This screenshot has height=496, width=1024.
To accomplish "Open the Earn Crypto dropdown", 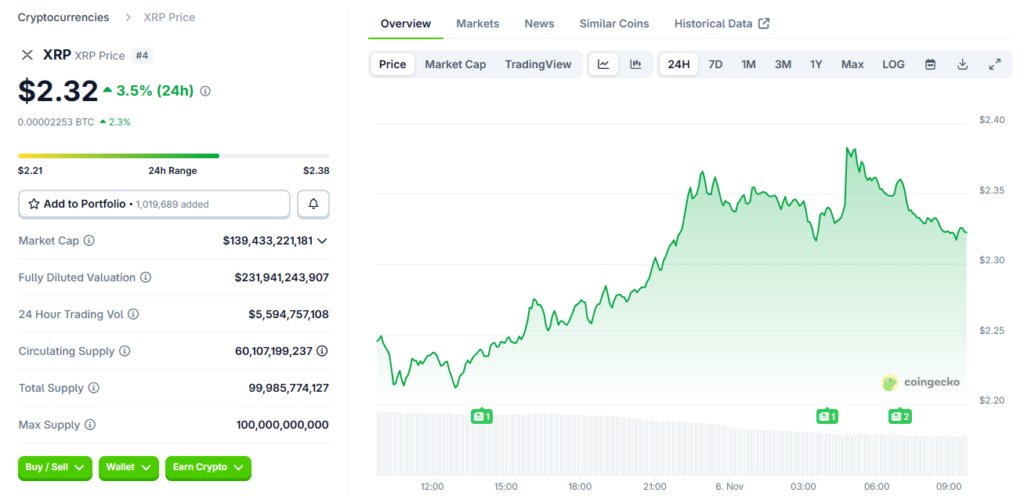I will [208, 468].
